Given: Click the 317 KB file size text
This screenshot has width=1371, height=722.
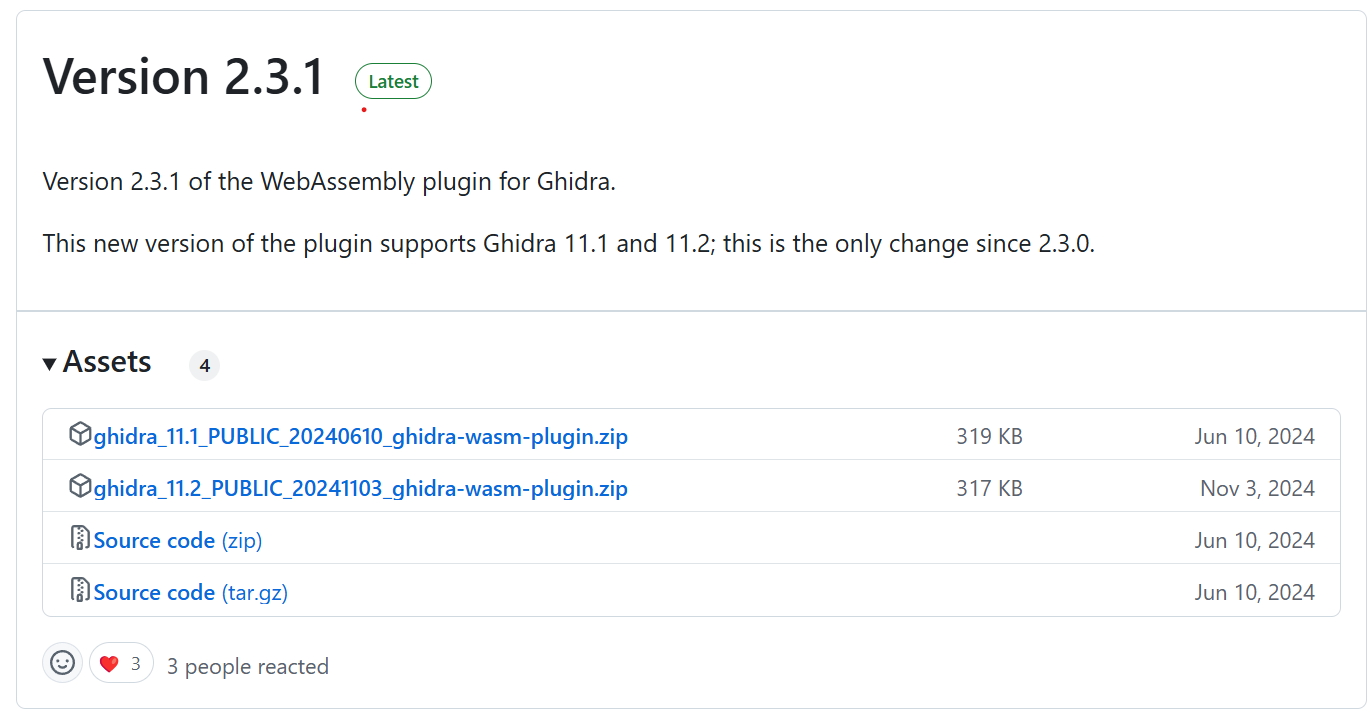Looking at the screenshot, I should point(989,489).
